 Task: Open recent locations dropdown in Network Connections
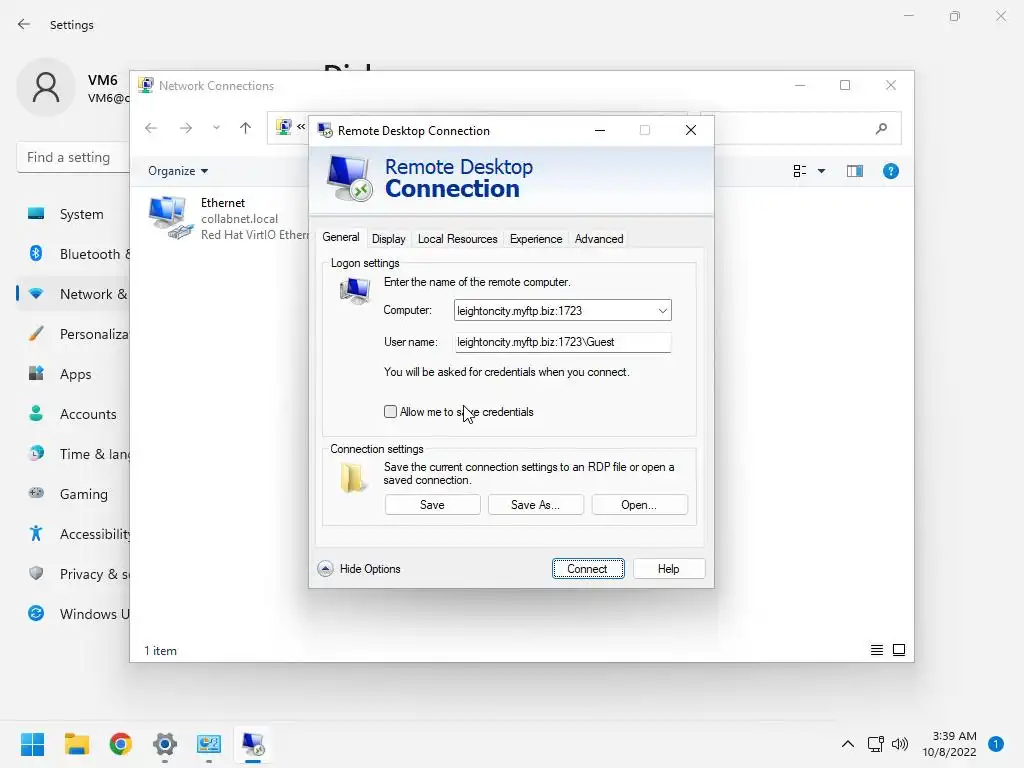216,128
